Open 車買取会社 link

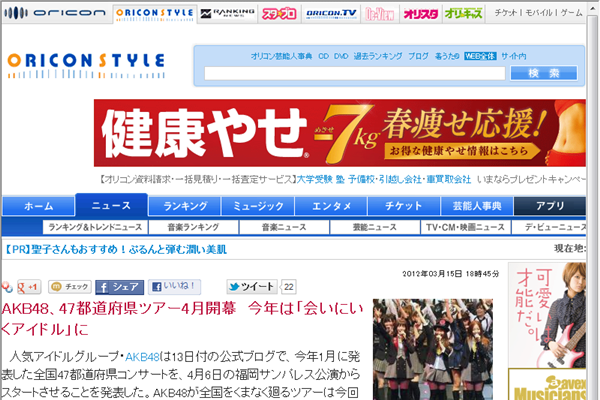point(449,179)
